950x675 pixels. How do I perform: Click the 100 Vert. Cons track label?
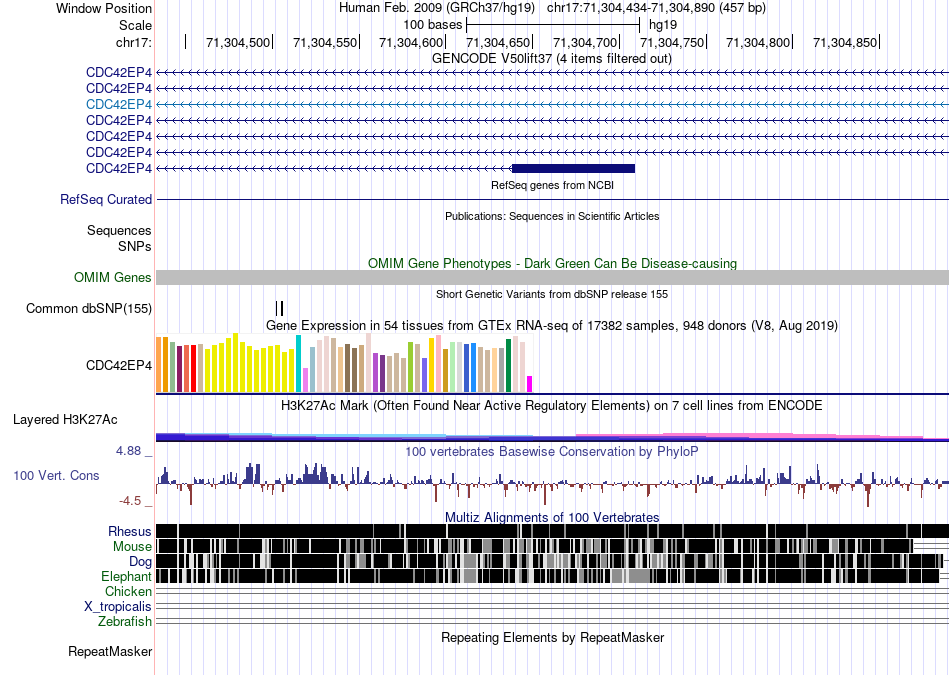click(56, 476)
